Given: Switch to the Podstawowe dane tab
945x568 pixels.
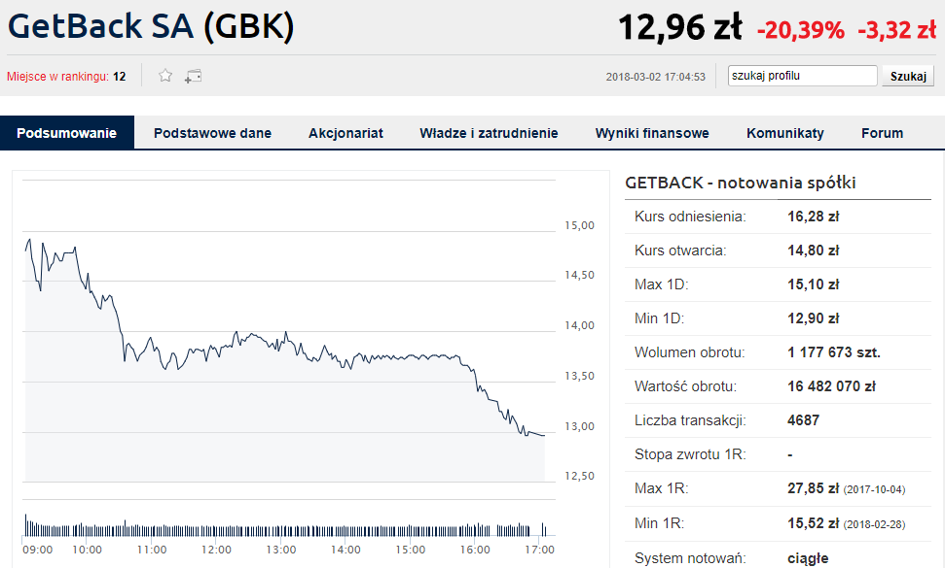Looking at the screenshot, I should point(212,133).
